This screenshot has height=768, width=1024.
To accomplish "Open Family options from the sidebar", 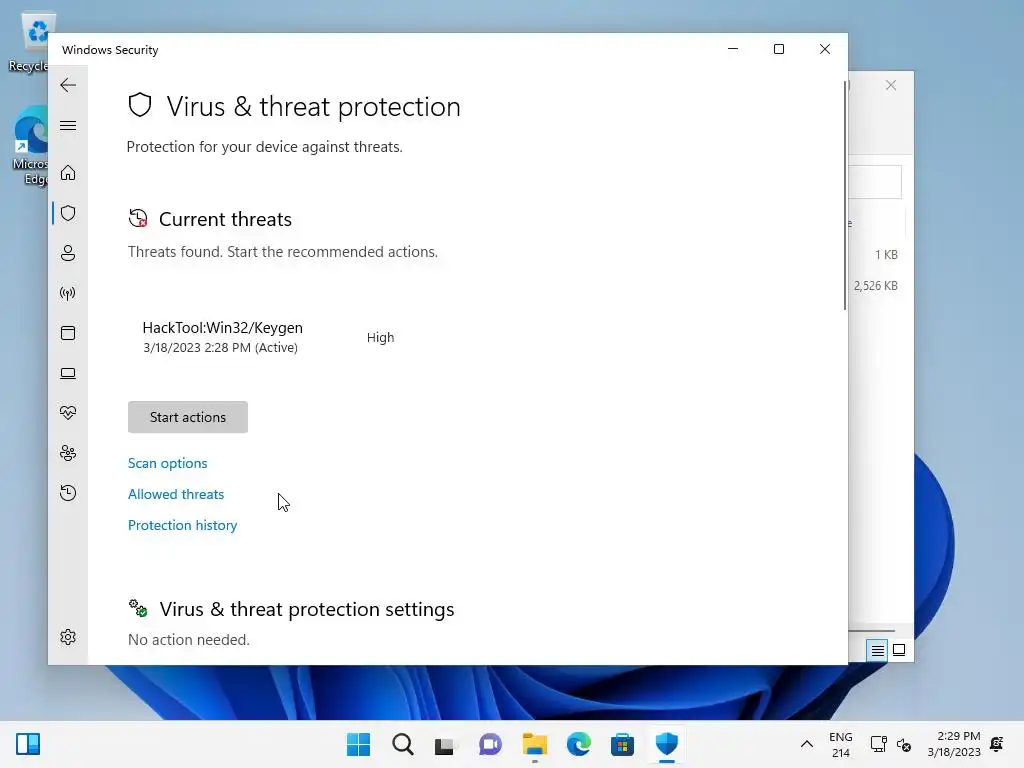I will (x=68, y=453).
